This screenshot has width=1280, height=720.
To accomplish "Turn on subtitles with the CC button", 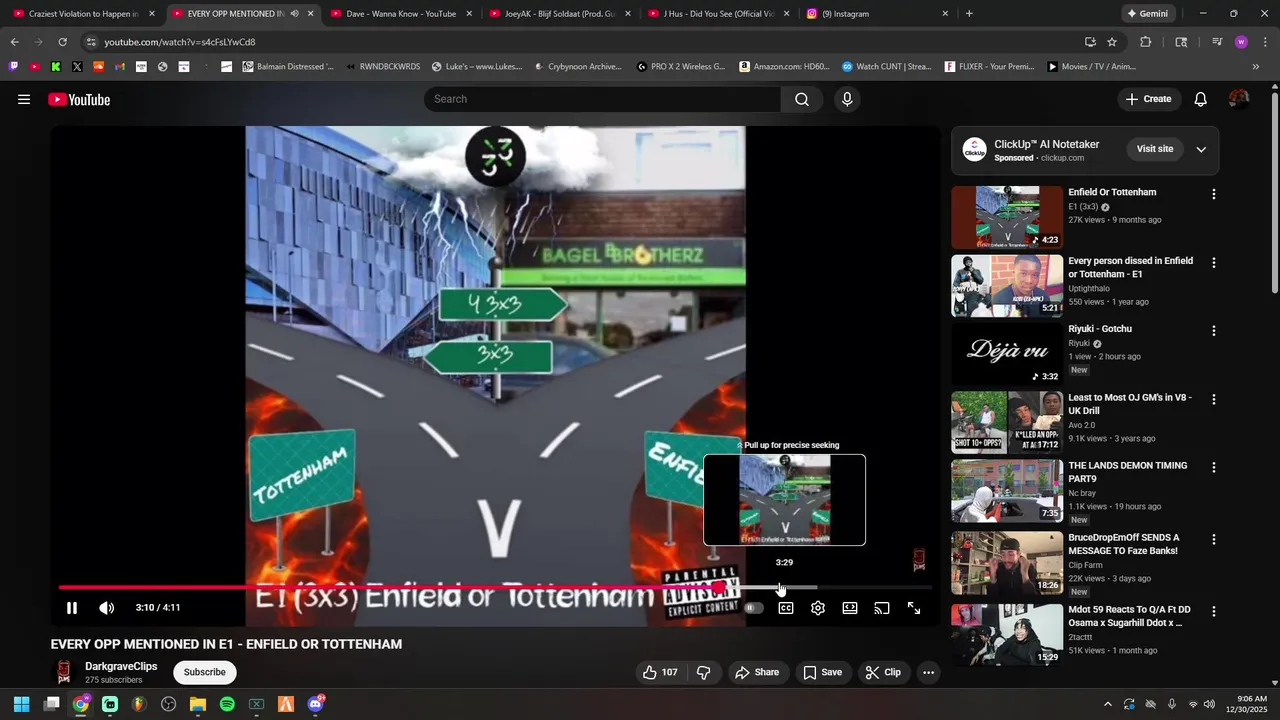I will pyautogui.click(x=786, y=608).
